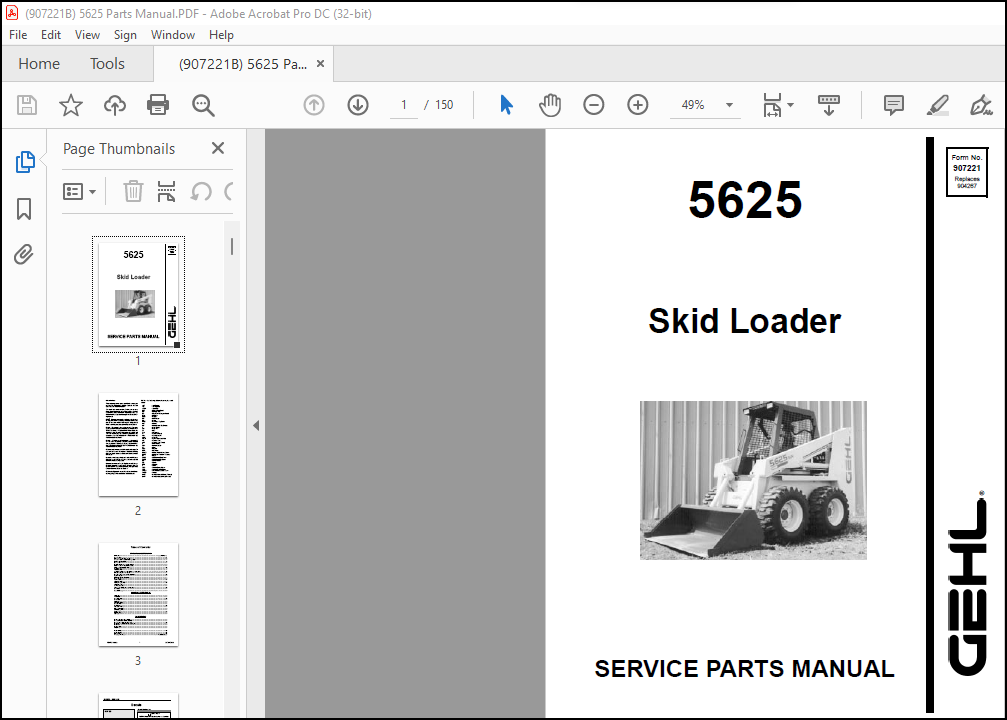Image resolution: width=1007 pixels, height=720 pixels.
Task: Open the Help menu
Action: [x=221, y=35]
